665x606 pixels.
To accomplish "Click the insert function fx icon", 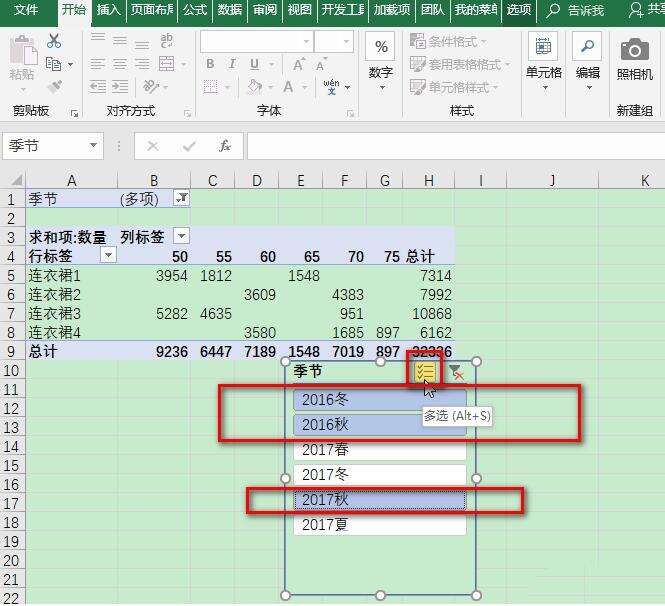I will [224, 146].
